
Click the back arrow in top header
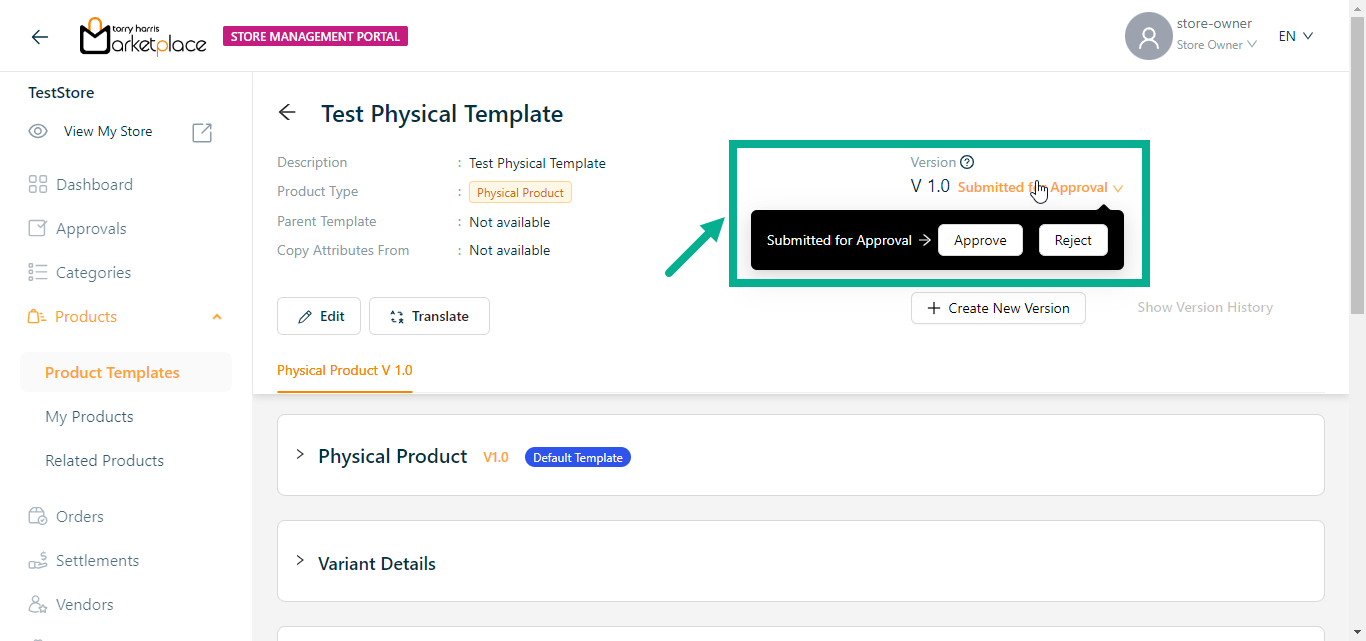pyautogui.click(x=40, y=37)
